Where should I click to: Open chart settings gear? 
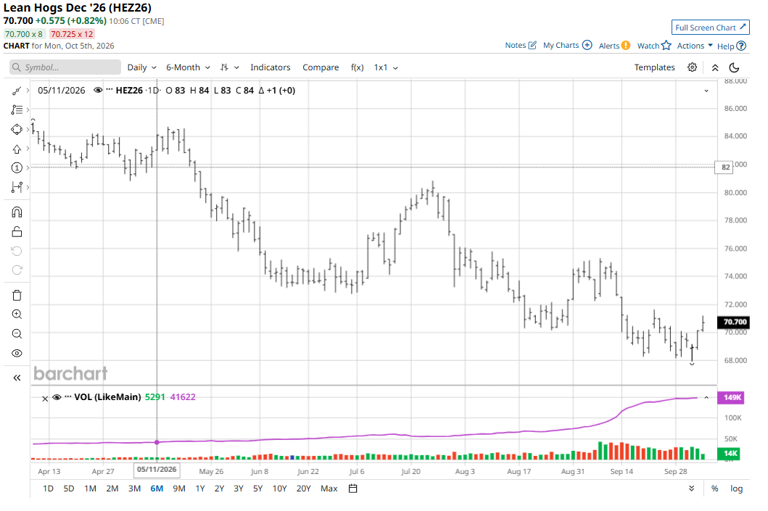click(692, 67)
